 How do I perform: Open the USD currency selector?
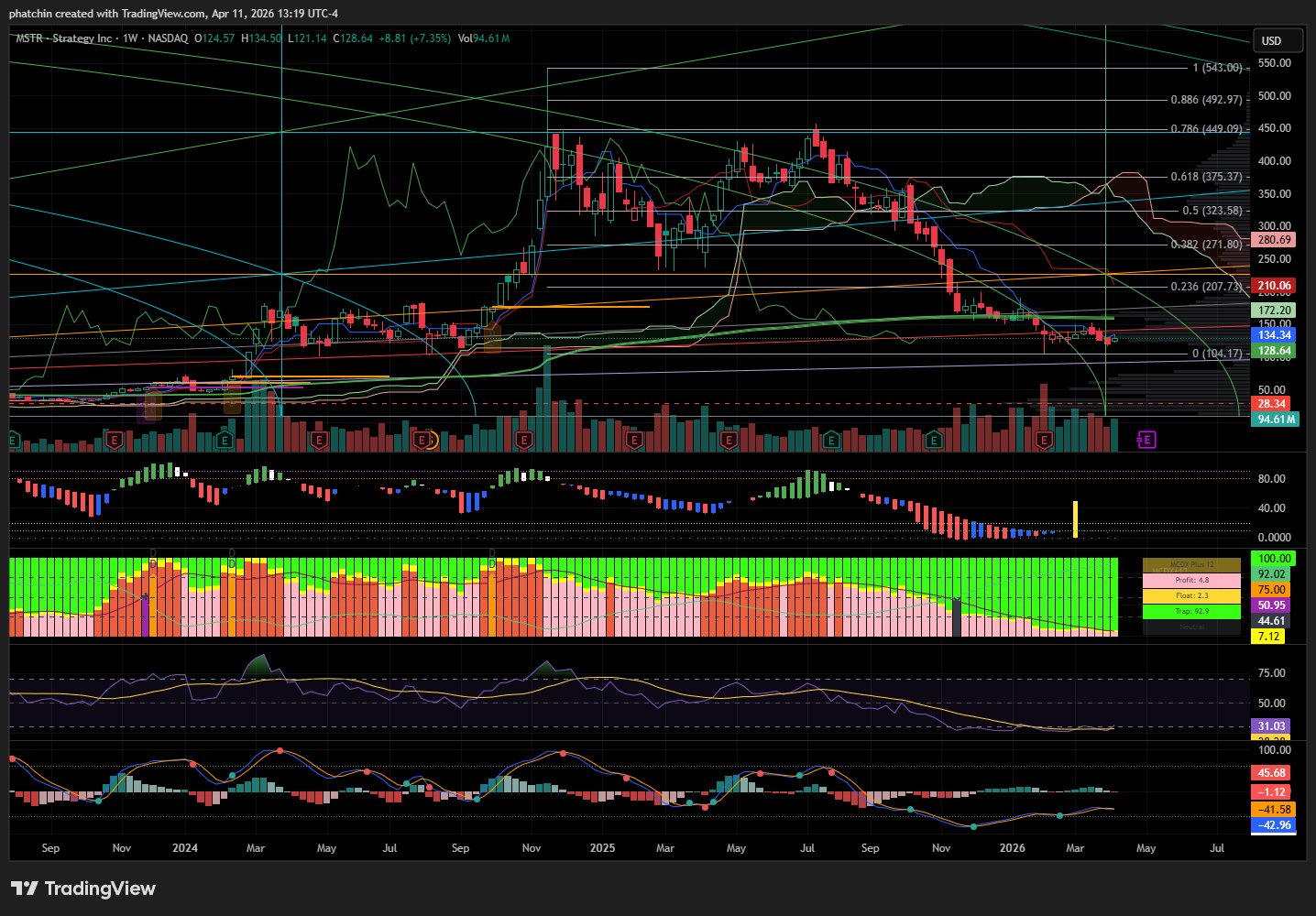click(x=1278, y=40)
